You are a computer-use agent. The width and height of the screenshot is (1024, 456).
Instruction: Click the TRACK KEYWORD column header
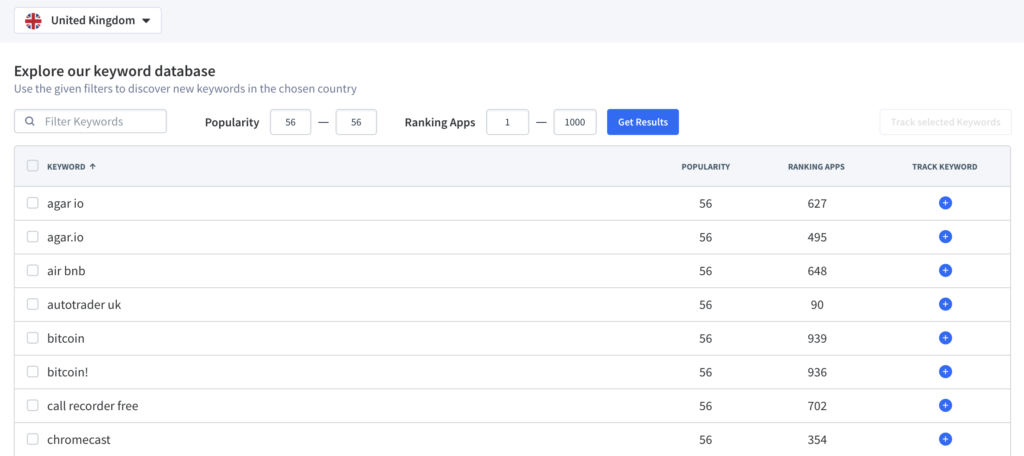944,167
